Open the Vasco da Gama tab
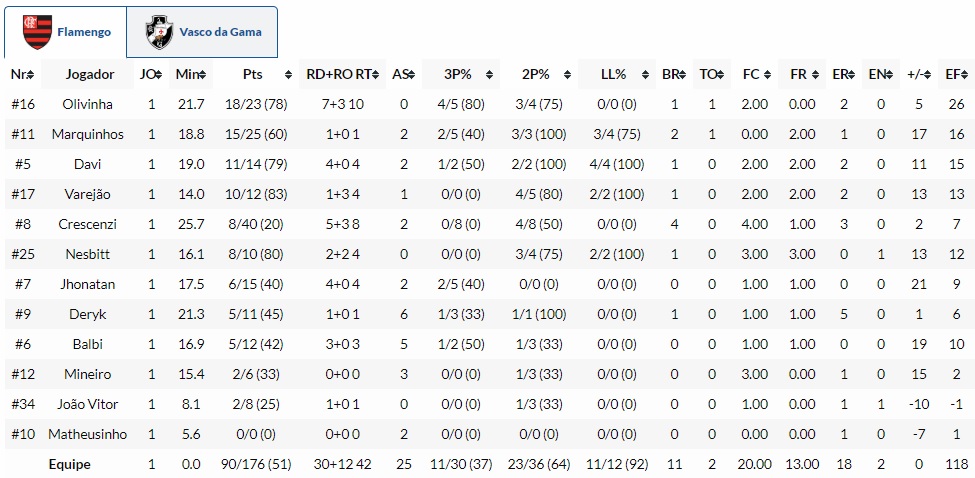The image size is (975, 478). coord(202,32)
